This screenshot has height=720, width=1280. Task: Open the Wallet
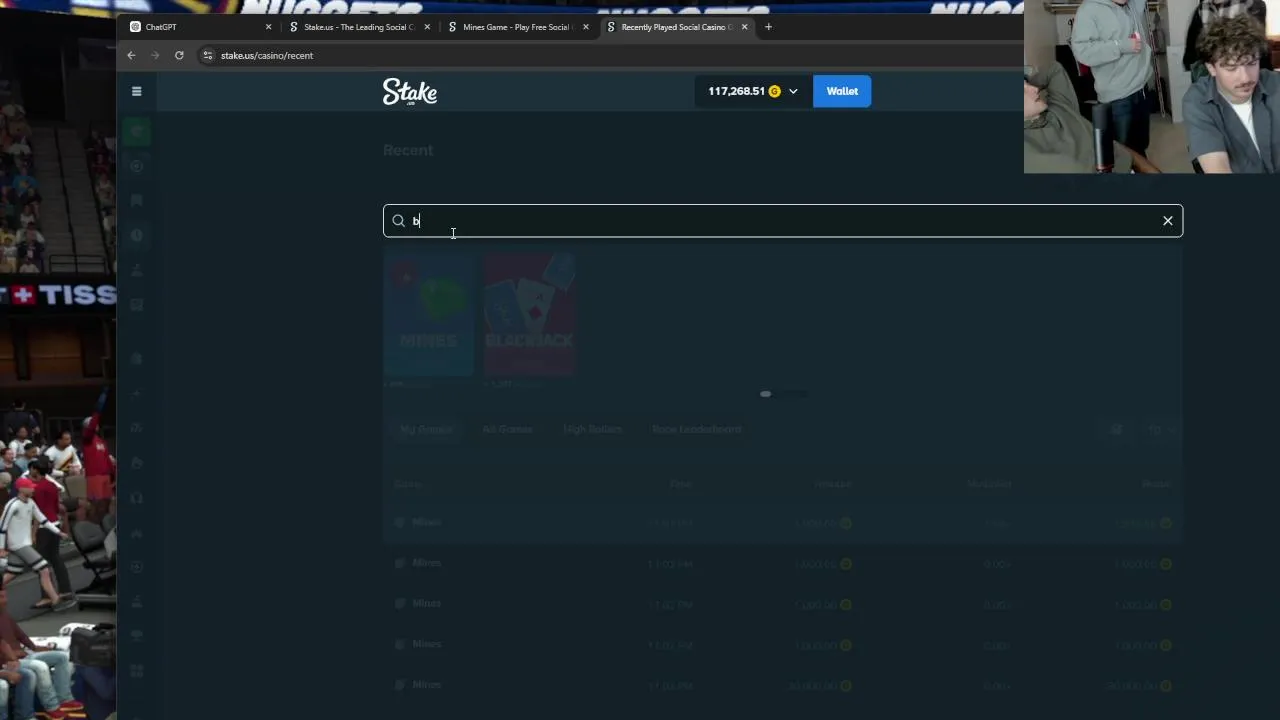tap(842, 91)
